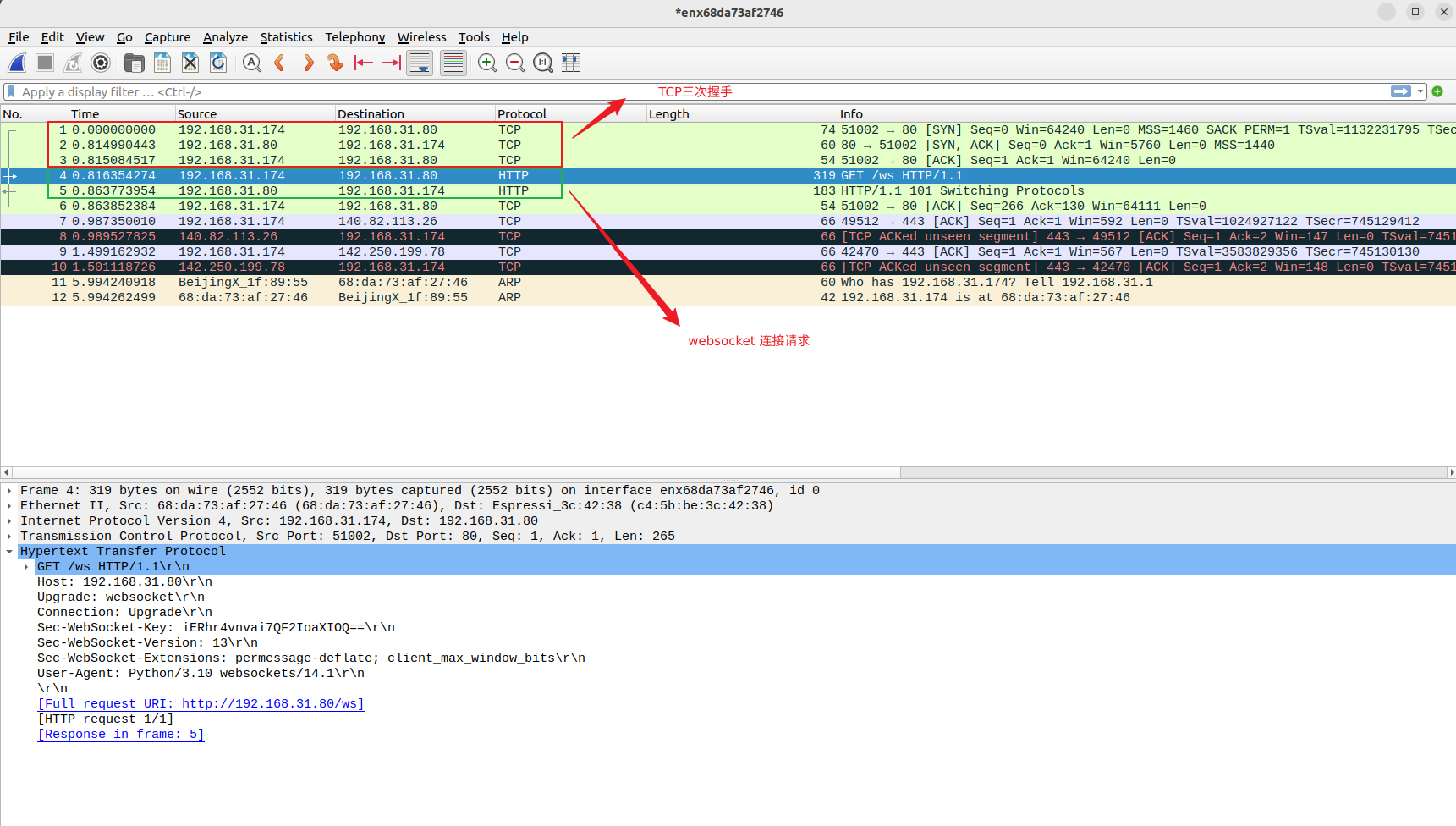Viewport: 1456px width, 826px height.
Task: Zoom in the main window text
Action: click(487, 63)
